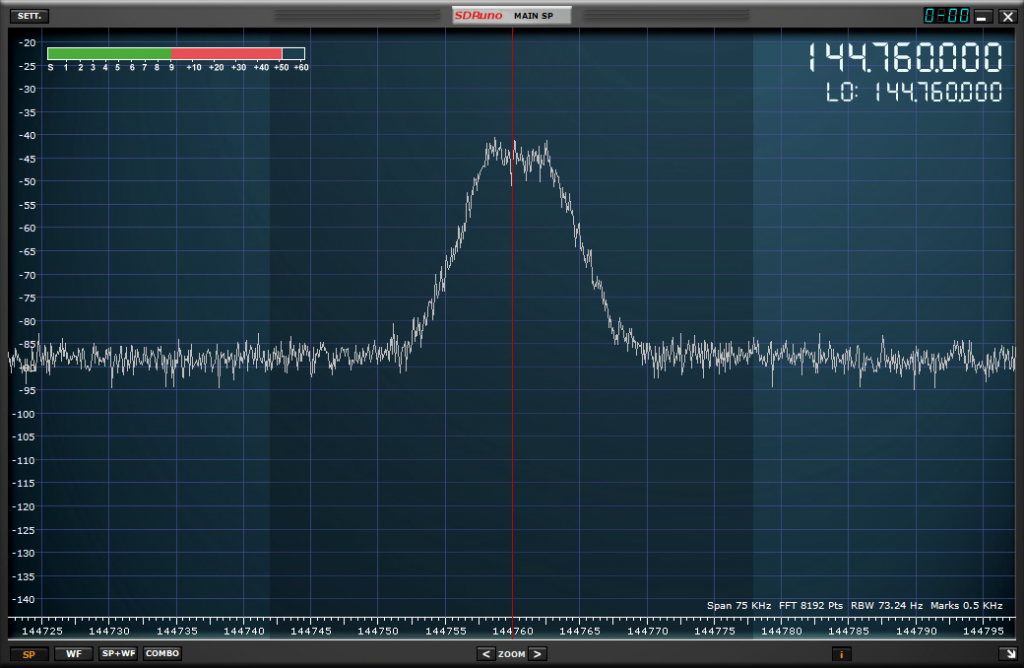Image resolution: width=1024 pixels, height=668 pixels.
Task: Click the FFT 8192 Pts readout
Action: (810, 605)
